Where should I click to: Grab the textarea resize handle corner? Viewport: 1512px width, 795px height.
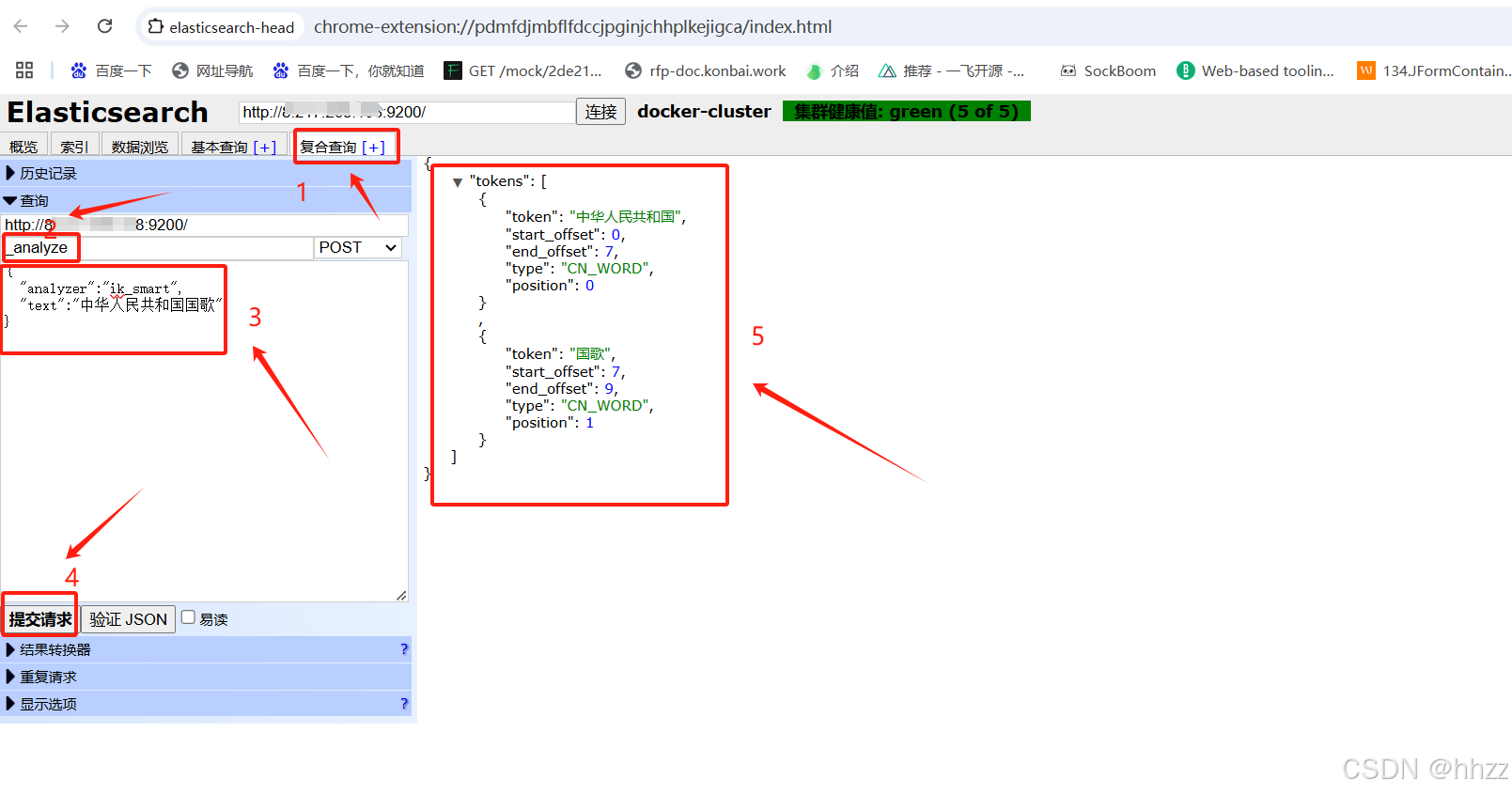click(x=401, y=595)
